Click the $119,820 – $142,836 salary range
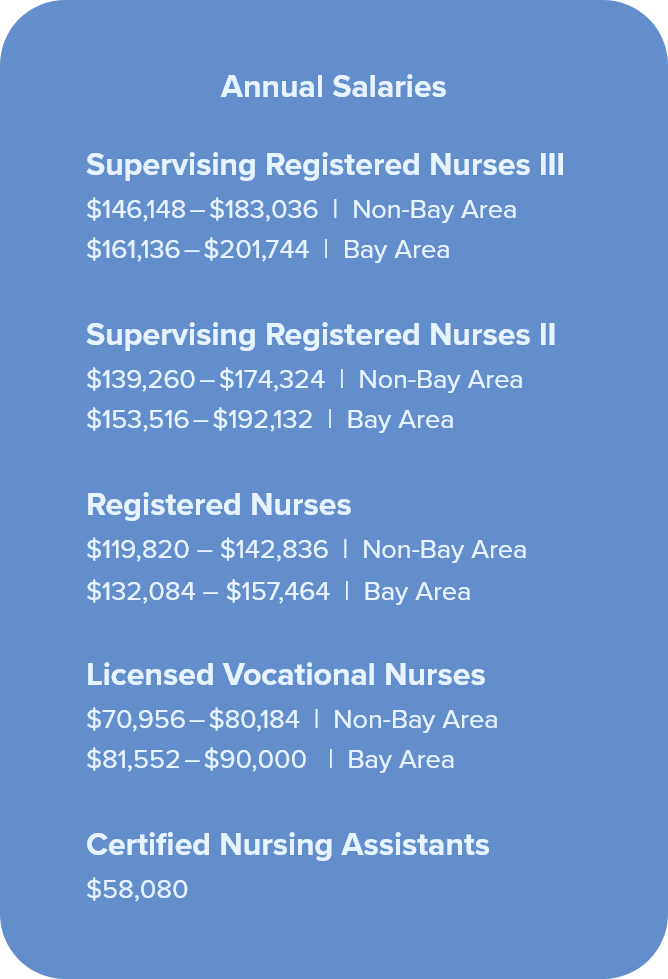The height and width of the screenshot is (979, 668). pos(207,549)
